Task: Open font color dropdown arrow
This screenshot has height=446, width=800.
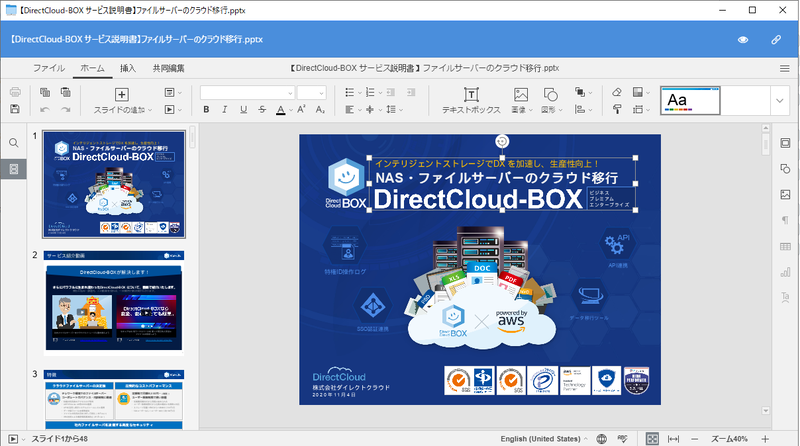Action: click(291, 110)
